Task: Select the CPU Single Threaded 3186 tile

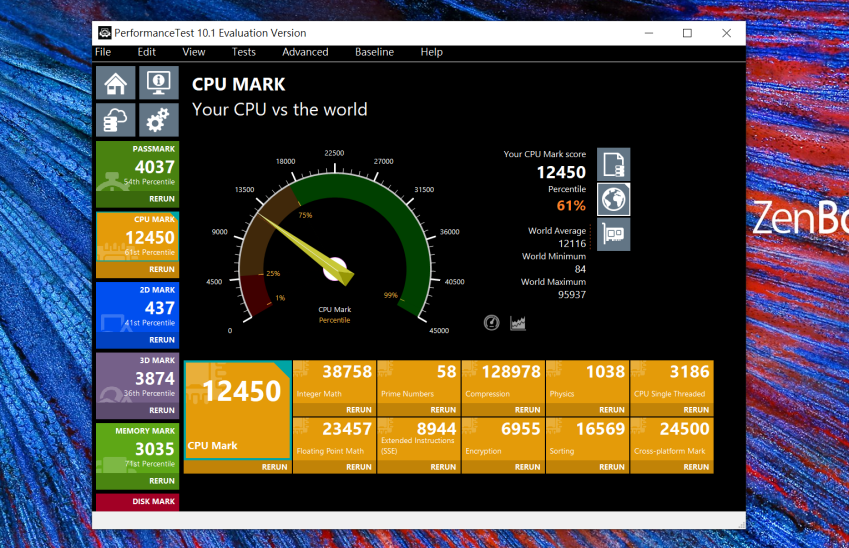Action: [672, 382]
